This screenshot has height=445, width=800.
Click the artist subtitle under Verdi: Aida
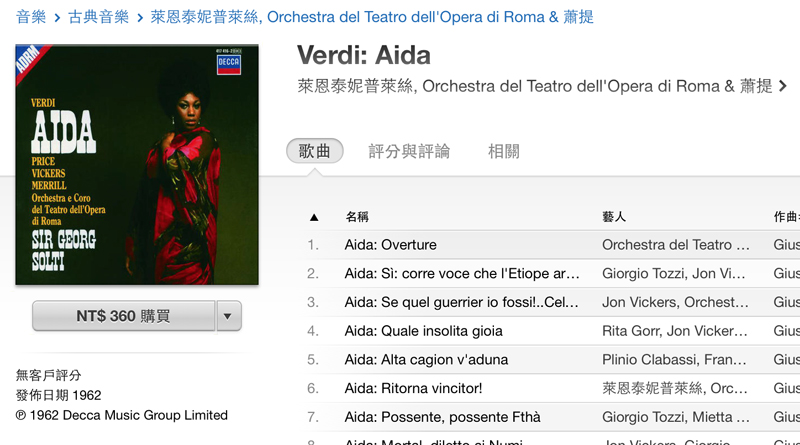(535, 86)
